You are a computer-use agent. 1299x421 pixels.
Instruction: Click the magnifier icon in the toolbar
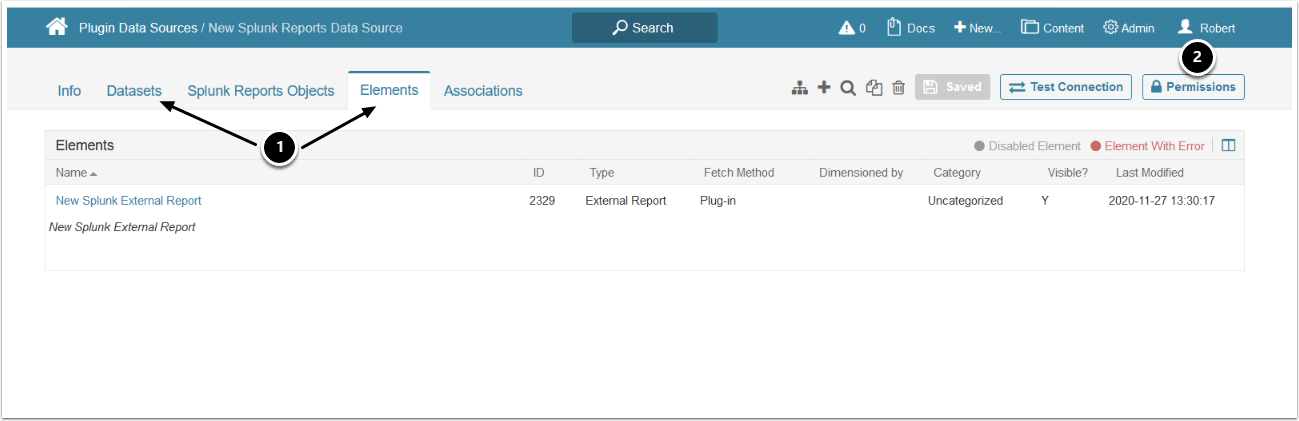[x=848, y=88]
